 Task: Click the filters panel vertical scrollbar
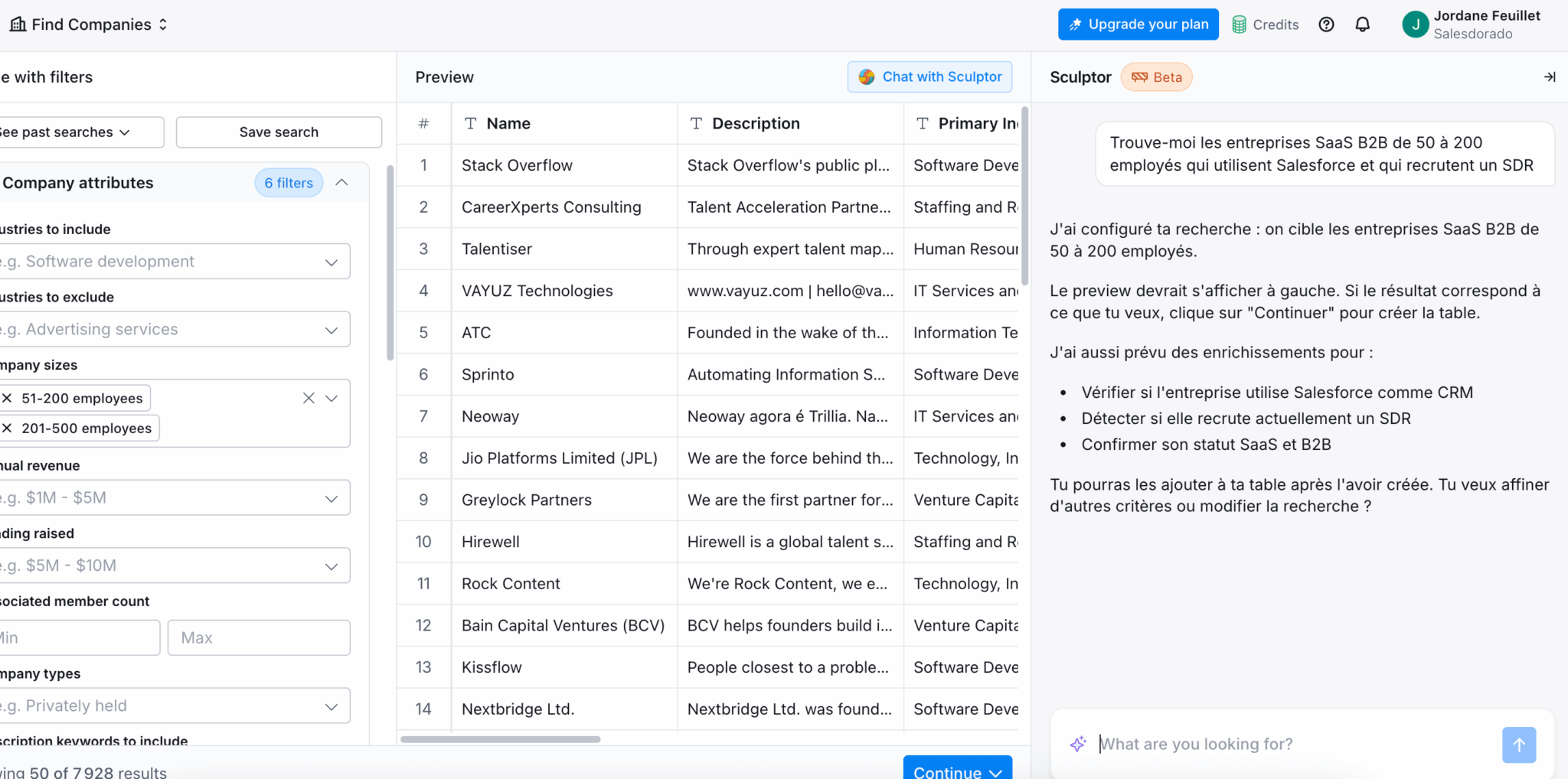[x=390, y=263]
